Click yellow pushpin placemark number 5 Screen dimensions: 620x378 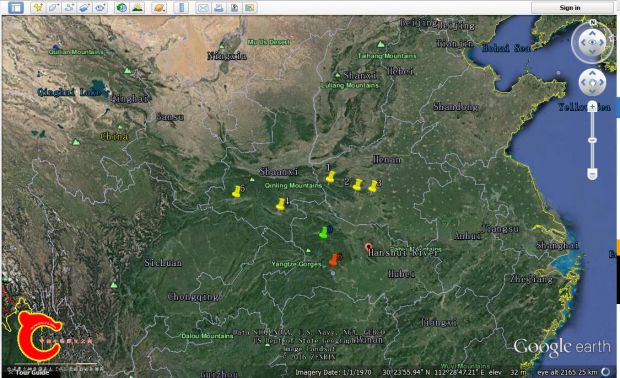[x=236, y=191]
